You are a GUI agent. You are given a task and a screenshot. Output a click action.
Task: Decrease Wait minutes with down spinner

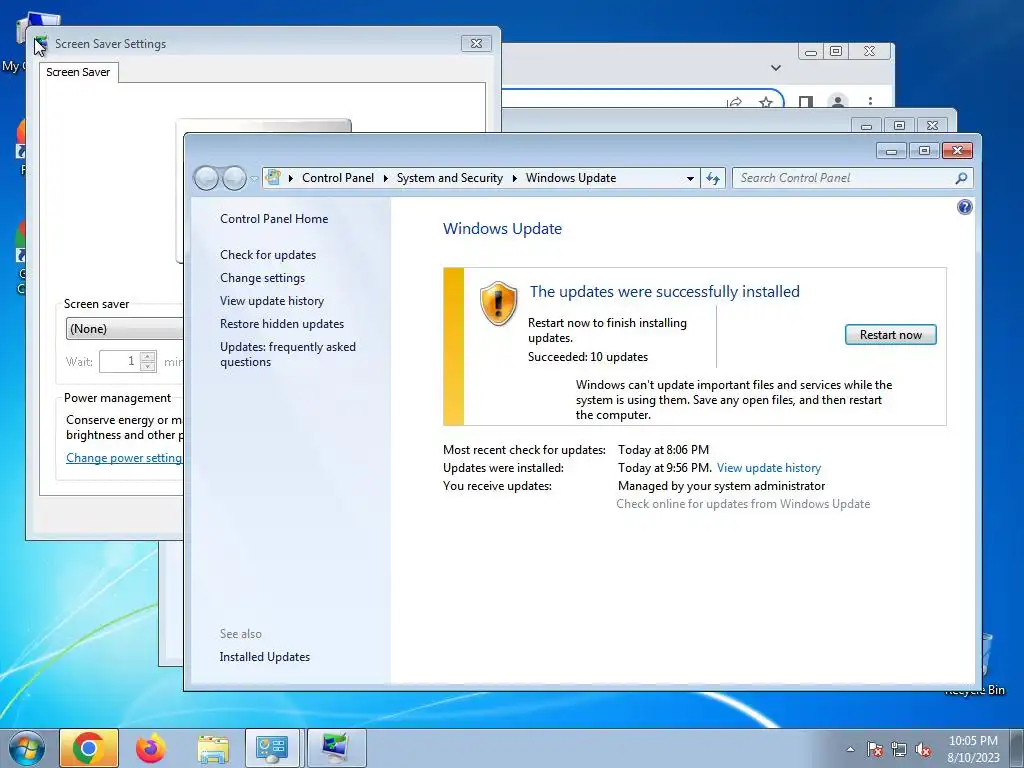point(148,366)
